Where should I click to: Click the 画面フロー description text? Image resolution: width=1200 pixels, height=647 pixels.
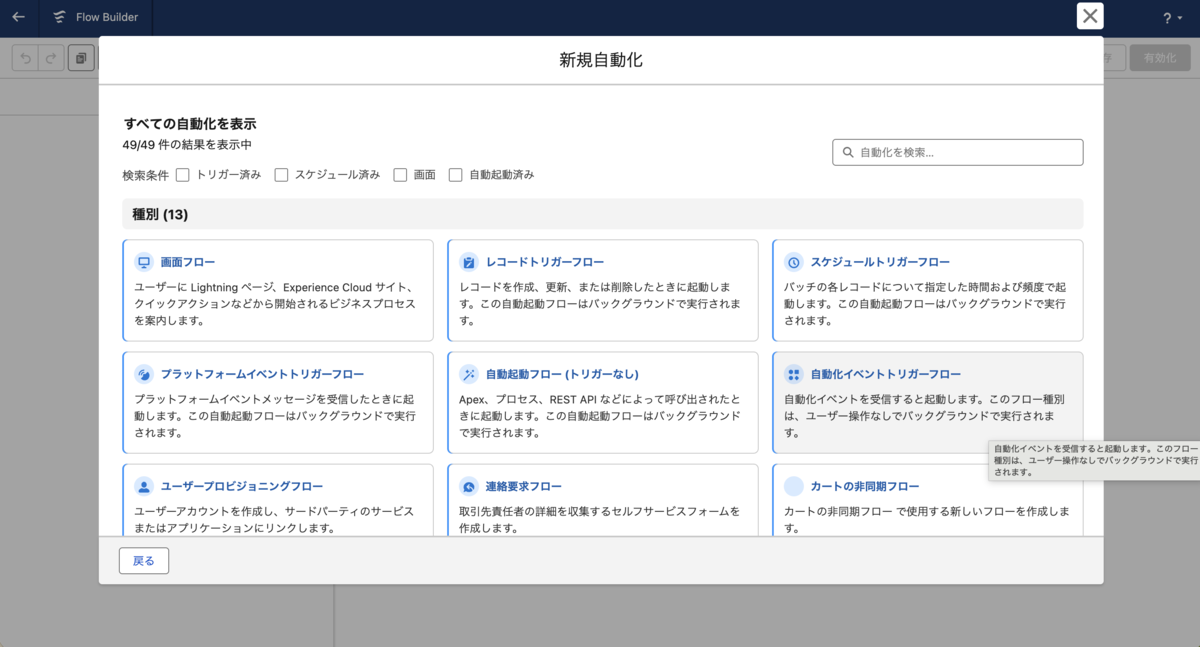[x=275, y=304]
